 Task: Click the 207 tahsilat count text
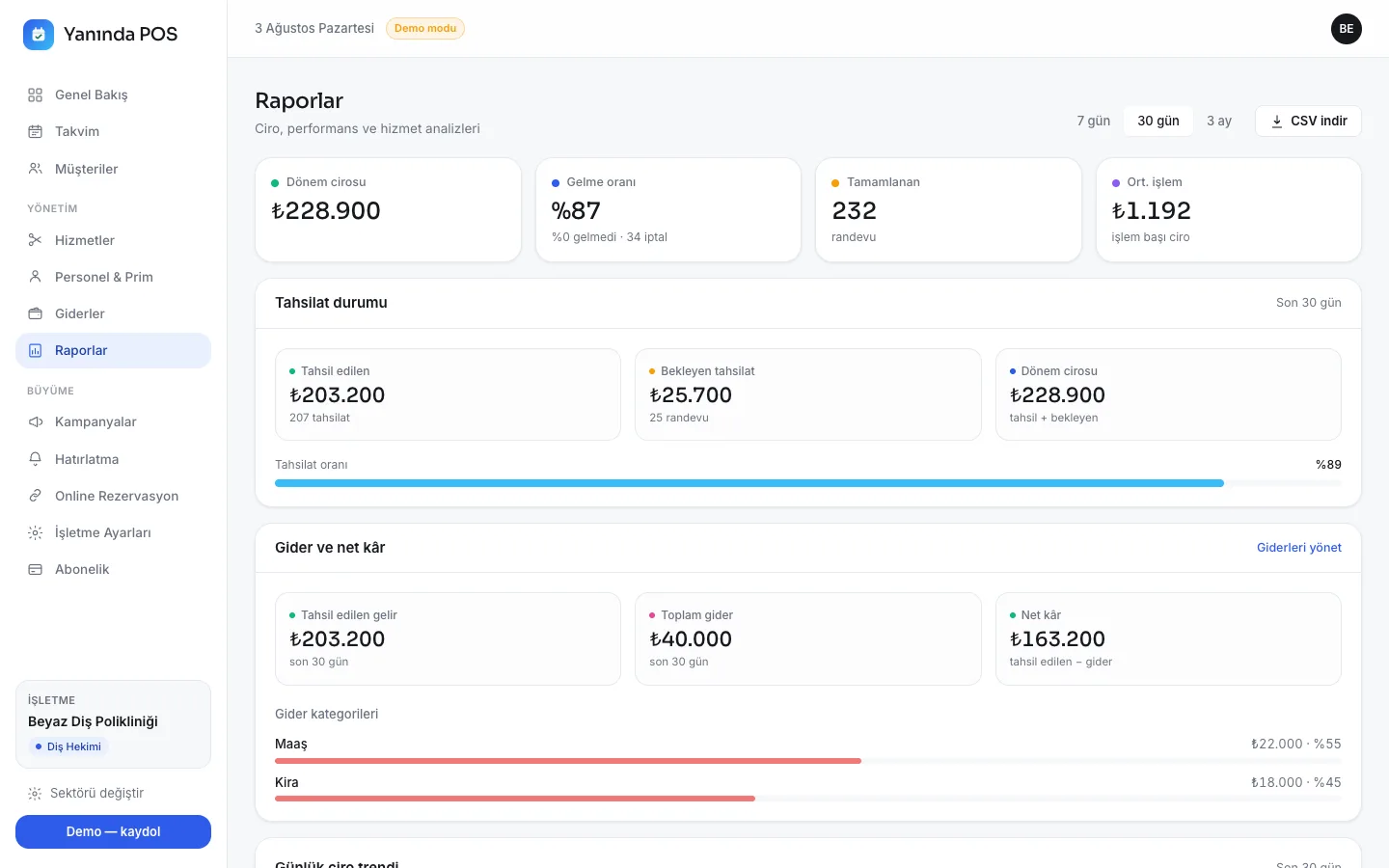319,419
